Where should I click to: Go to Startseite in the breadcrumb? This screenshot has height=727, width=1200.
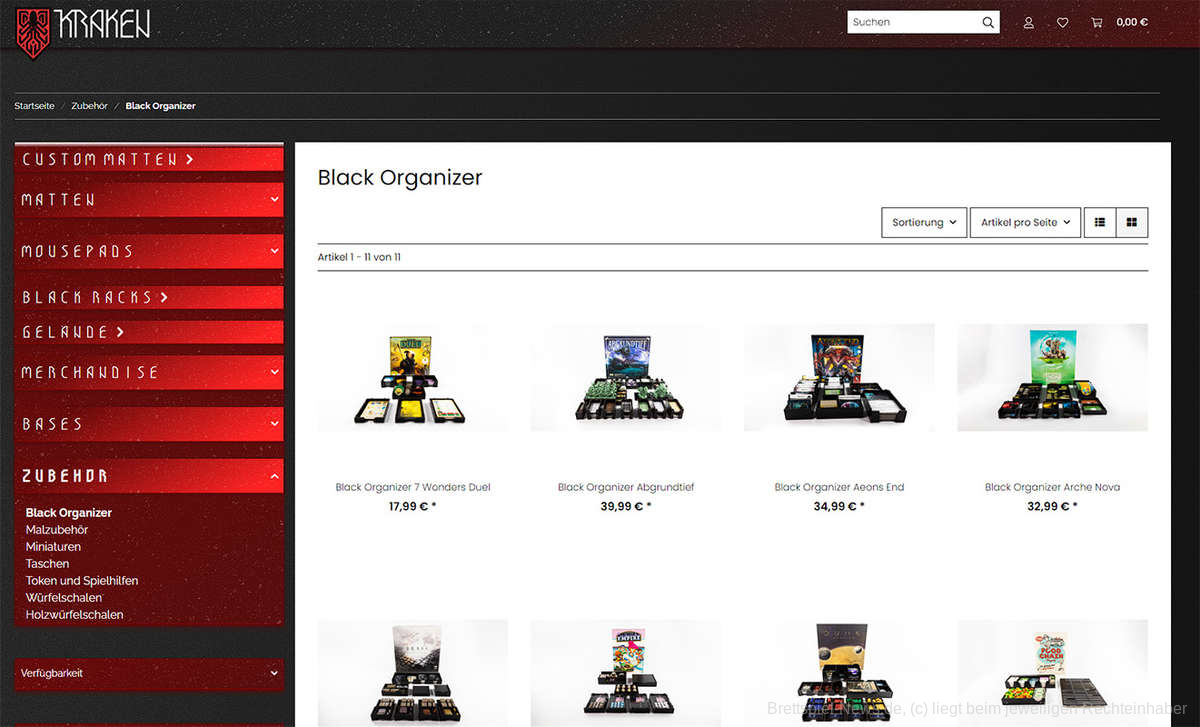pyautogui.click(x=34, y=106)
